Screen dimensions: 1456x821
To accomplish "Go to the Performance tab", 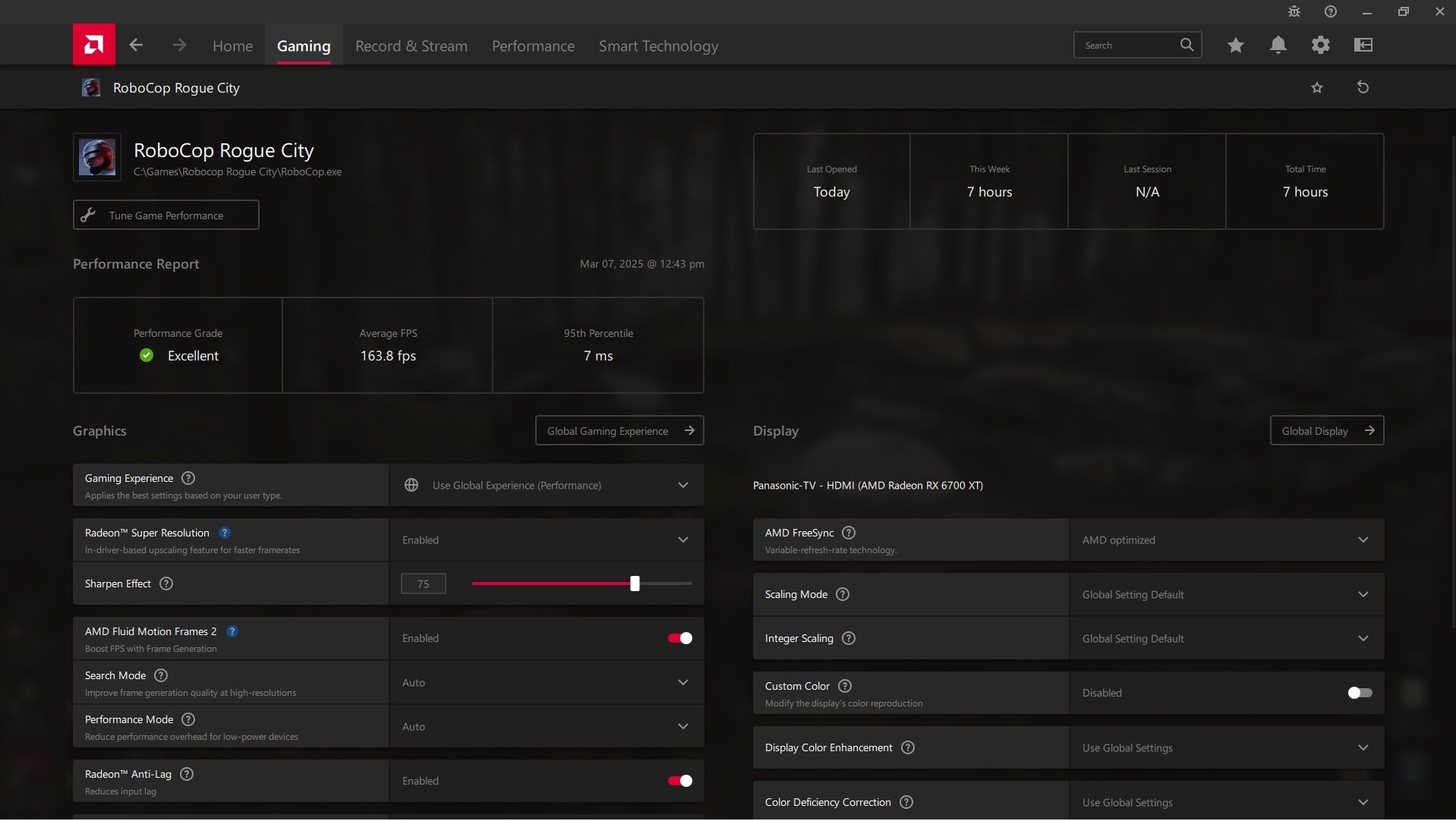I will pyautogui.click(x=533, y=46).
